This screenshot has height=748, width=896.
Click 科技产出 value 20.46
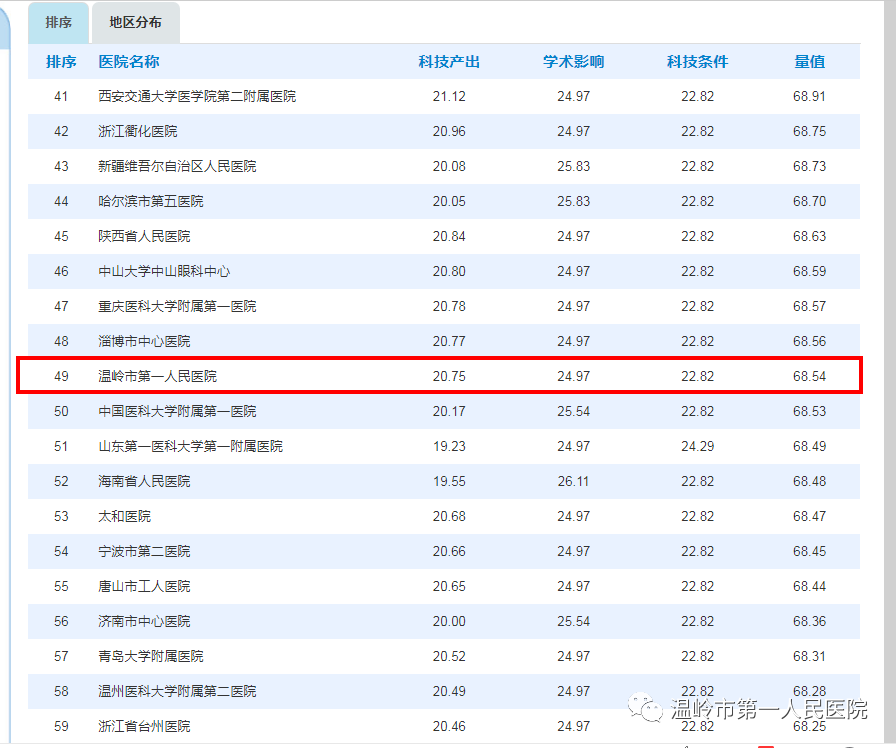coord(449,726)
